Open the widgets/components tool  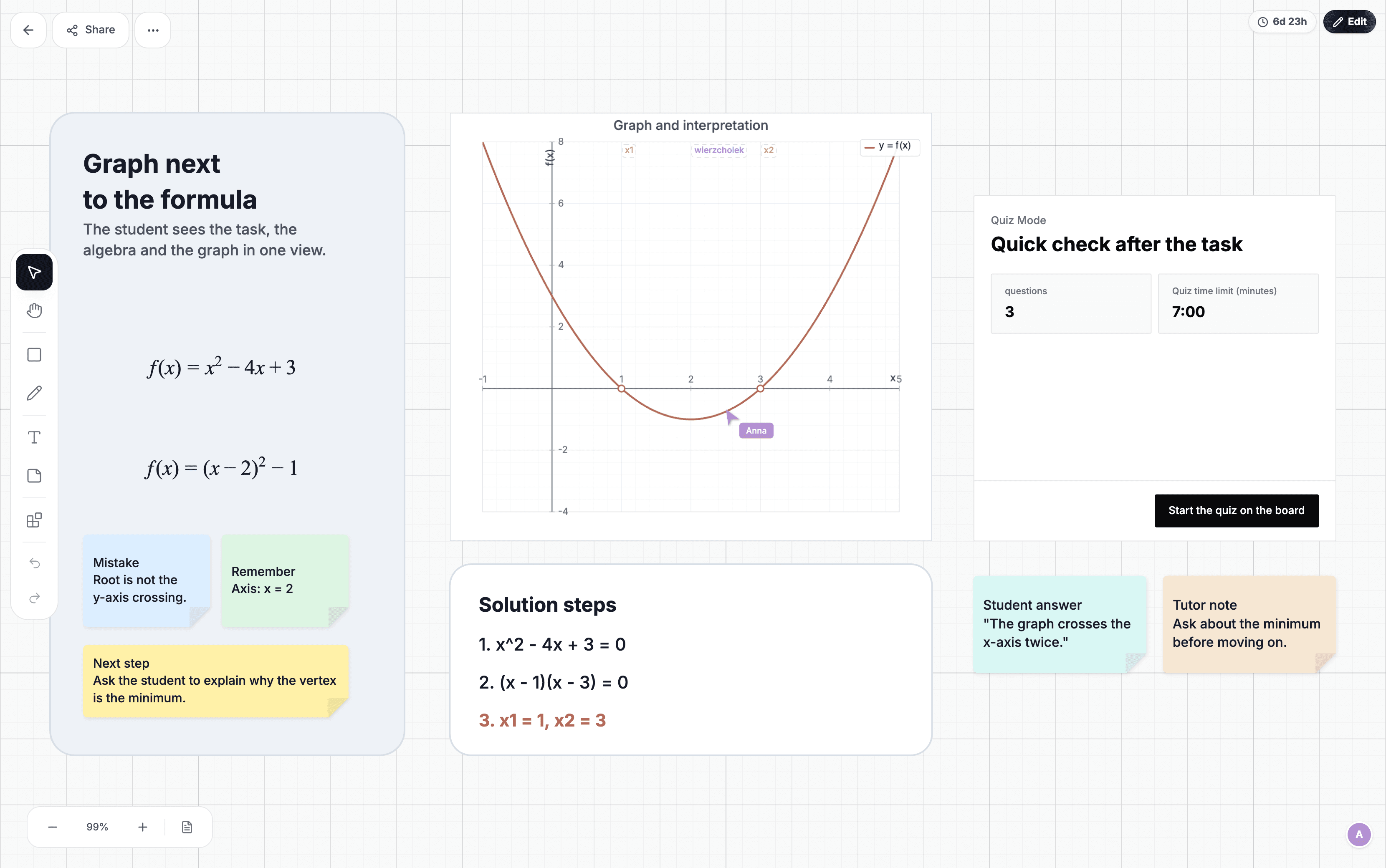coord(34,520)
